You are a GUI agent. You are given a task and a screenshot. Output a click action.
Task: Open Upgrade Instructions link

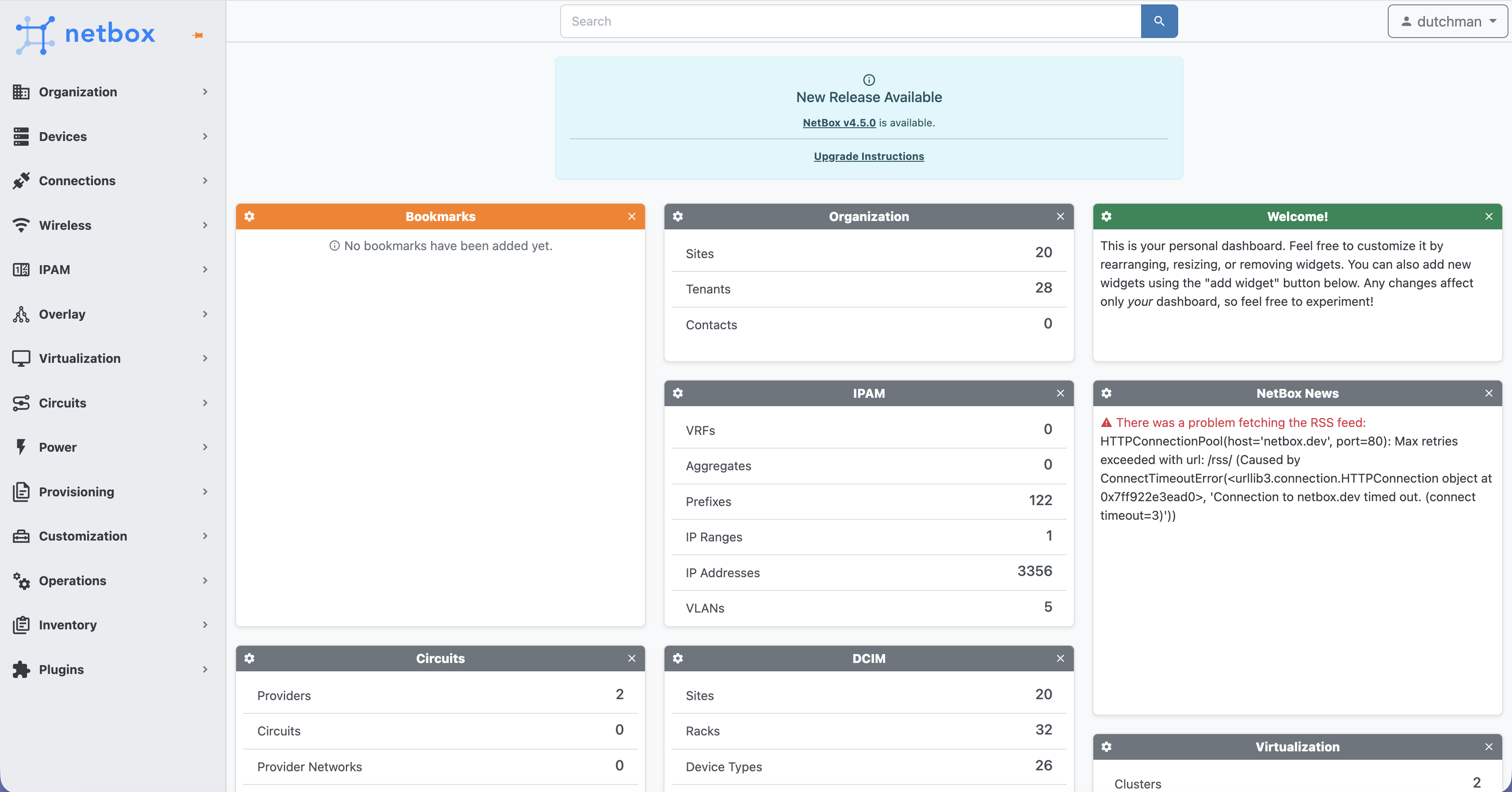pyautogui.click(x=869, y=156)
